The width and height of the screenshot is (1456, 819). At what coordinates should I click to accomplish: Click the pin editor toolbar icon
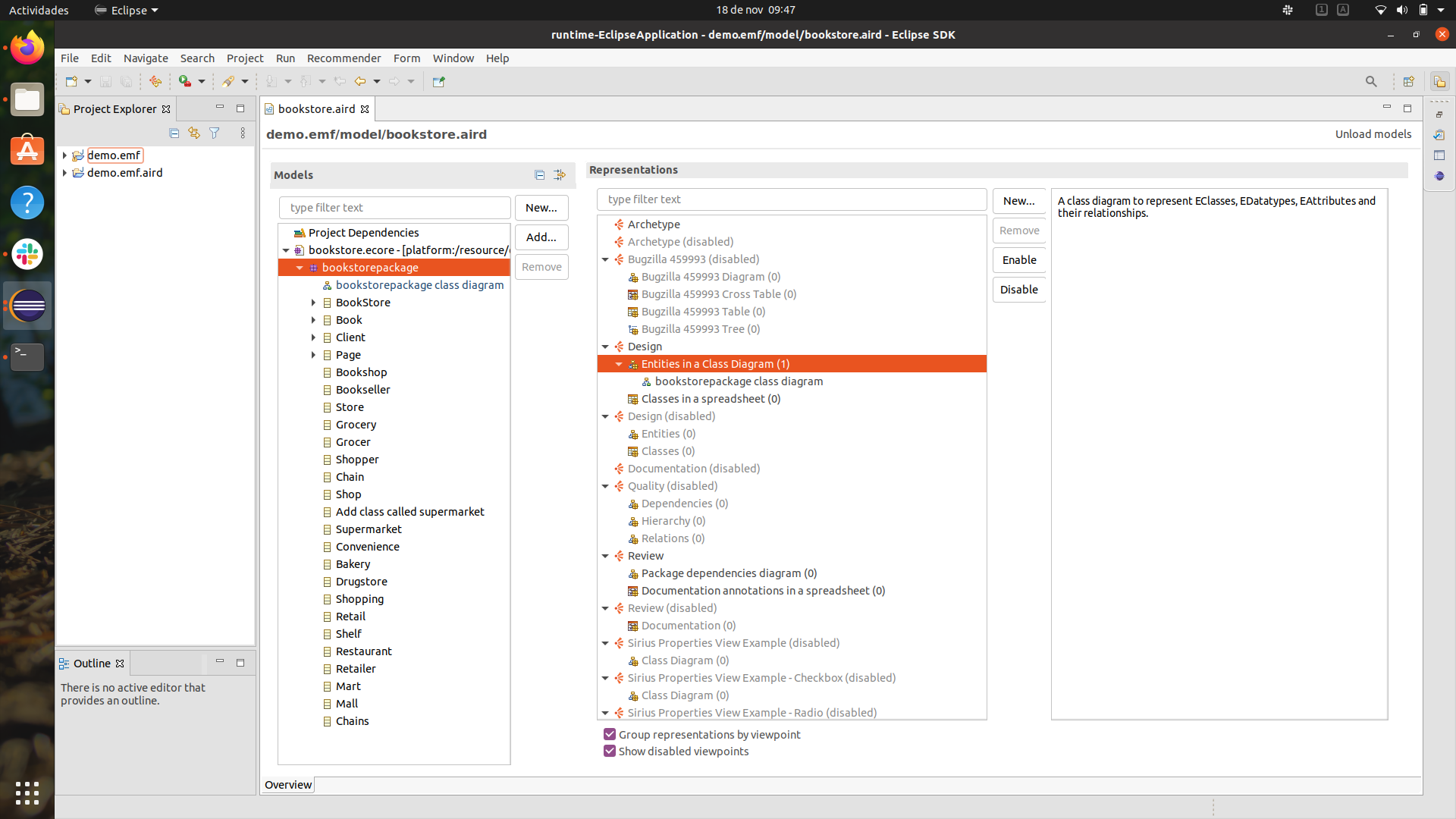pyautogui.click(x=438, y=81)
